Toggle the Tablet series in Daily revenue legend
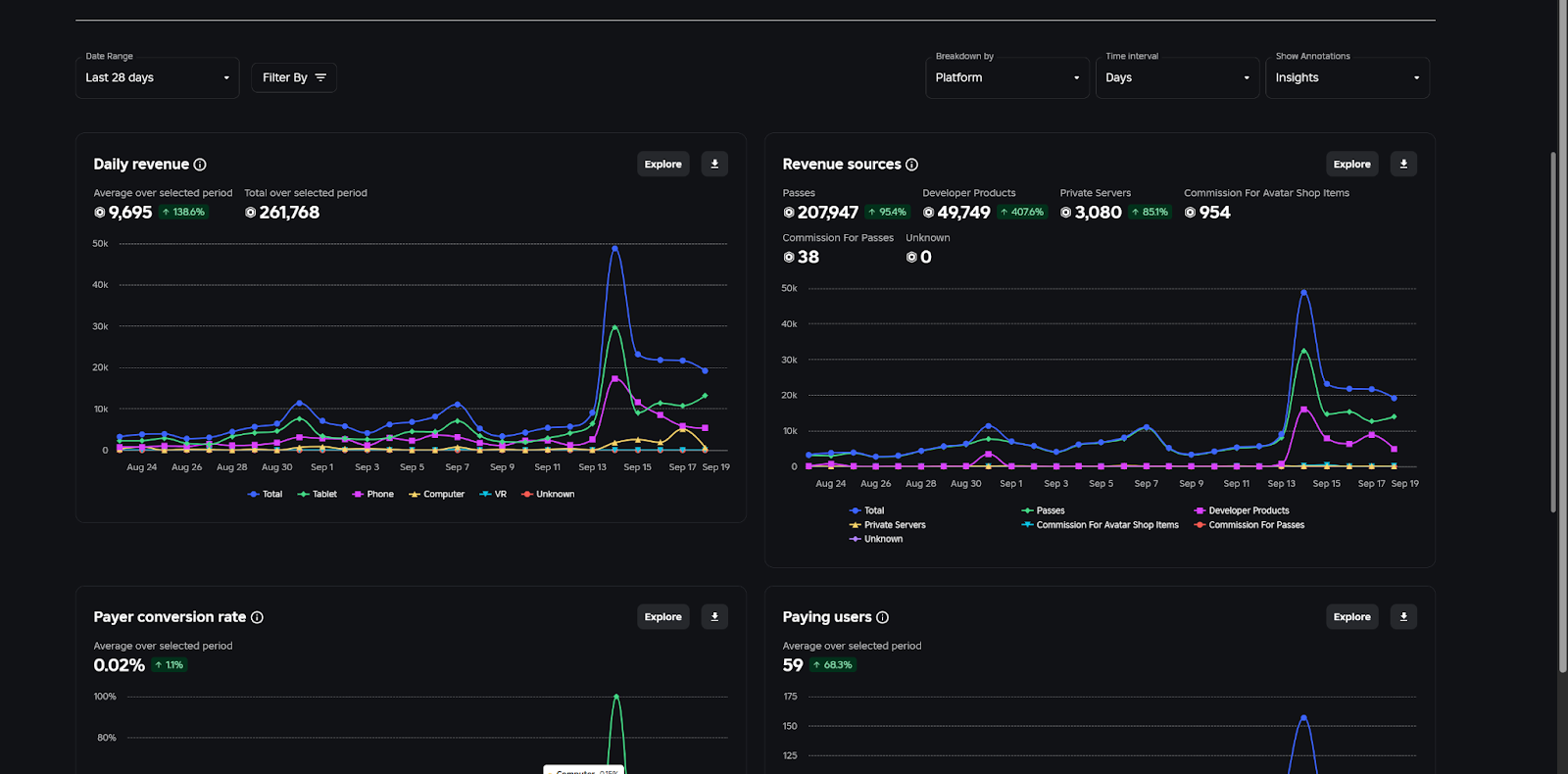 pyautogui.click(x=318, y=495)
